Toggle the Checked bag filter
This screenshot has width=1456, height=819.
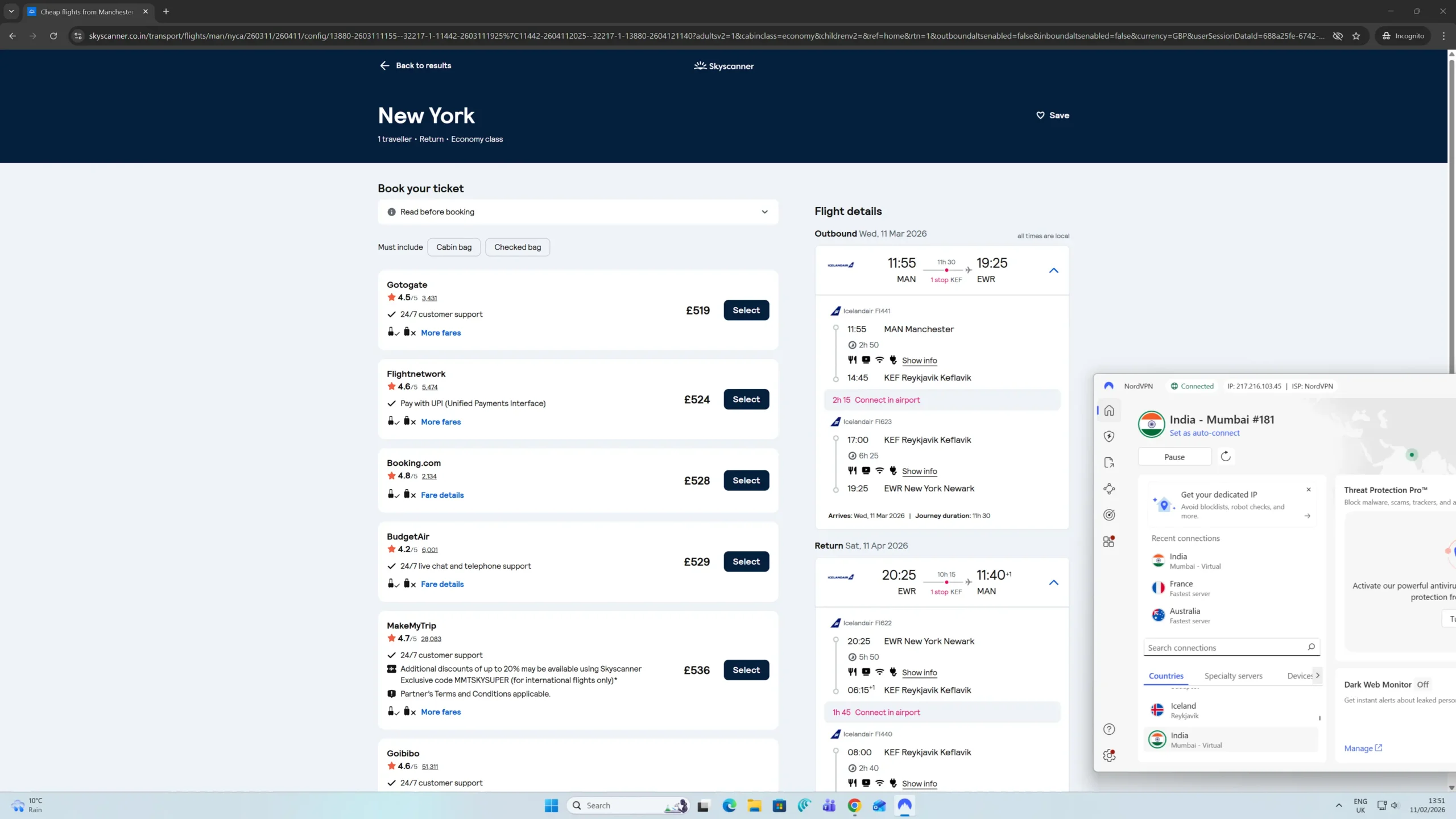tap(517, 247)
